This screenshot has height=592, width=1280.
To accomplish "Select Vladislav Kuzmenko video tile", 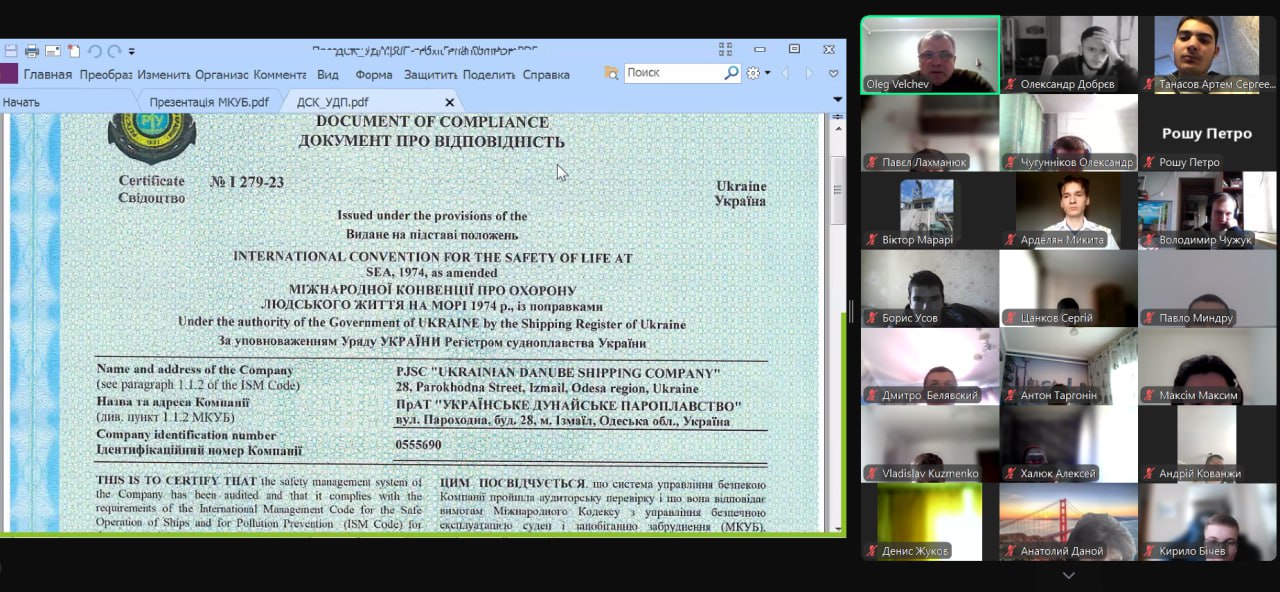I will [x=930, y=444].
